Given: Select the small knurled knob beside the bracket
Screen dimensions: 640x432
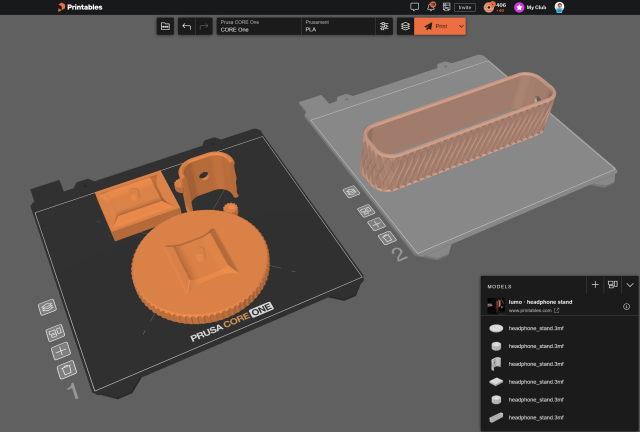Looking at the screenshot, I should pyautogui.click(x=231, y=208).
